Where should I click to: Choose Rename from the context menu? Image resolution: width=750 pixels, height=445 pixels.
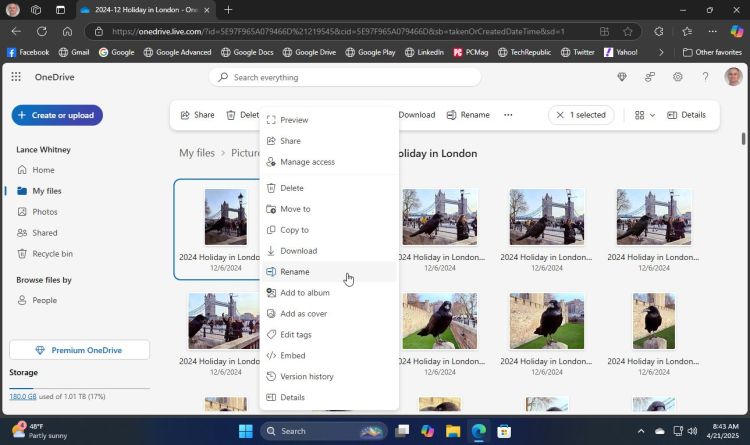click(294, 272)
